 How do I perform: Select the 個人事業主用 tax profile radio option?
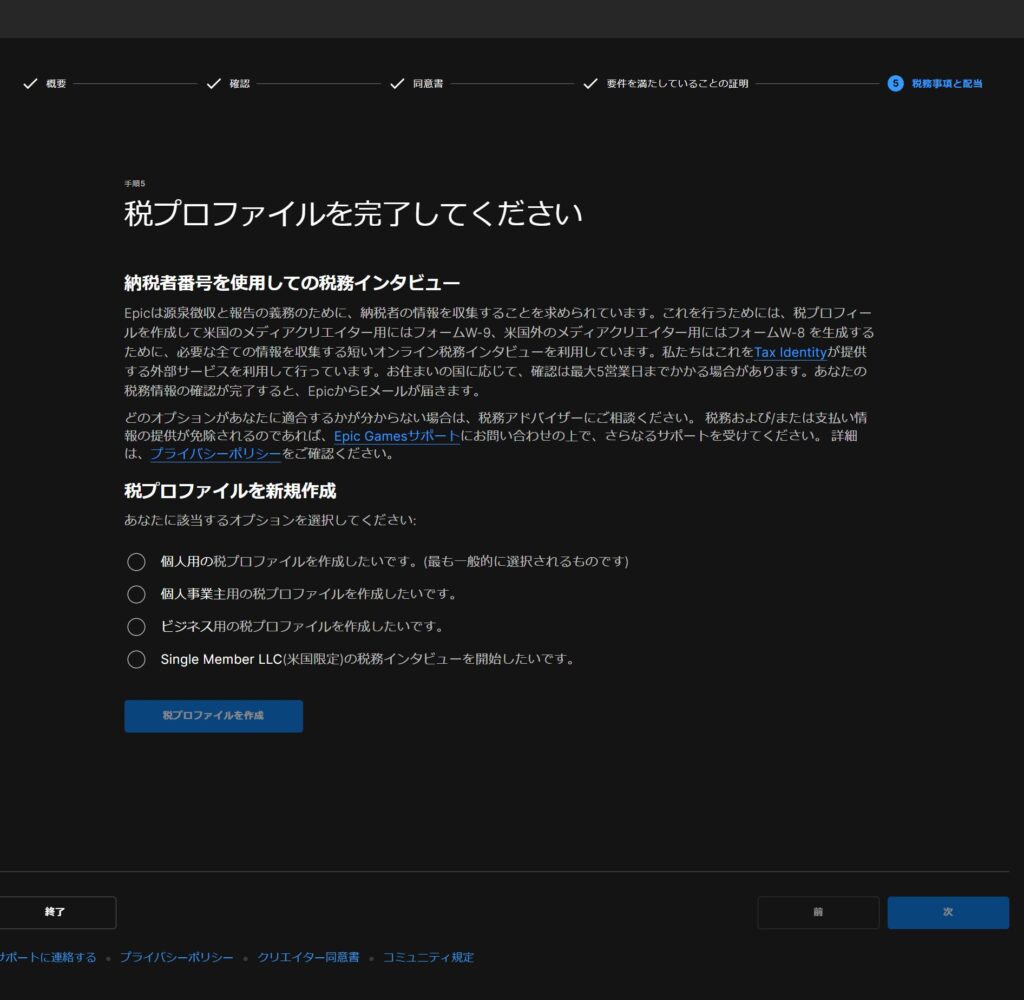136,594
